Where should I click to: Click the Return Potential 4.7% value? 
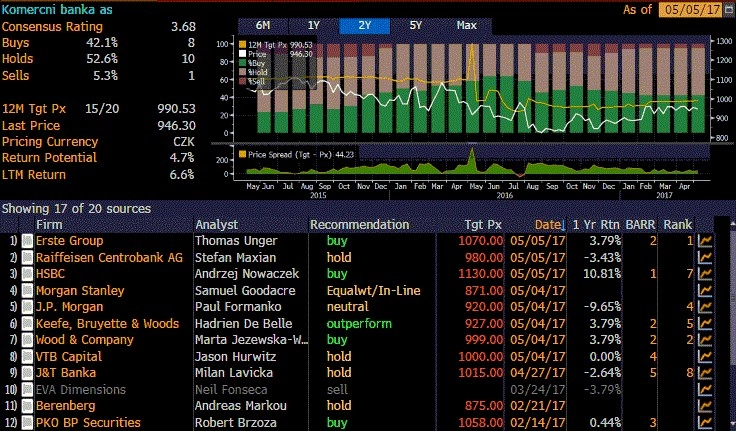click(x=182, y=158)
